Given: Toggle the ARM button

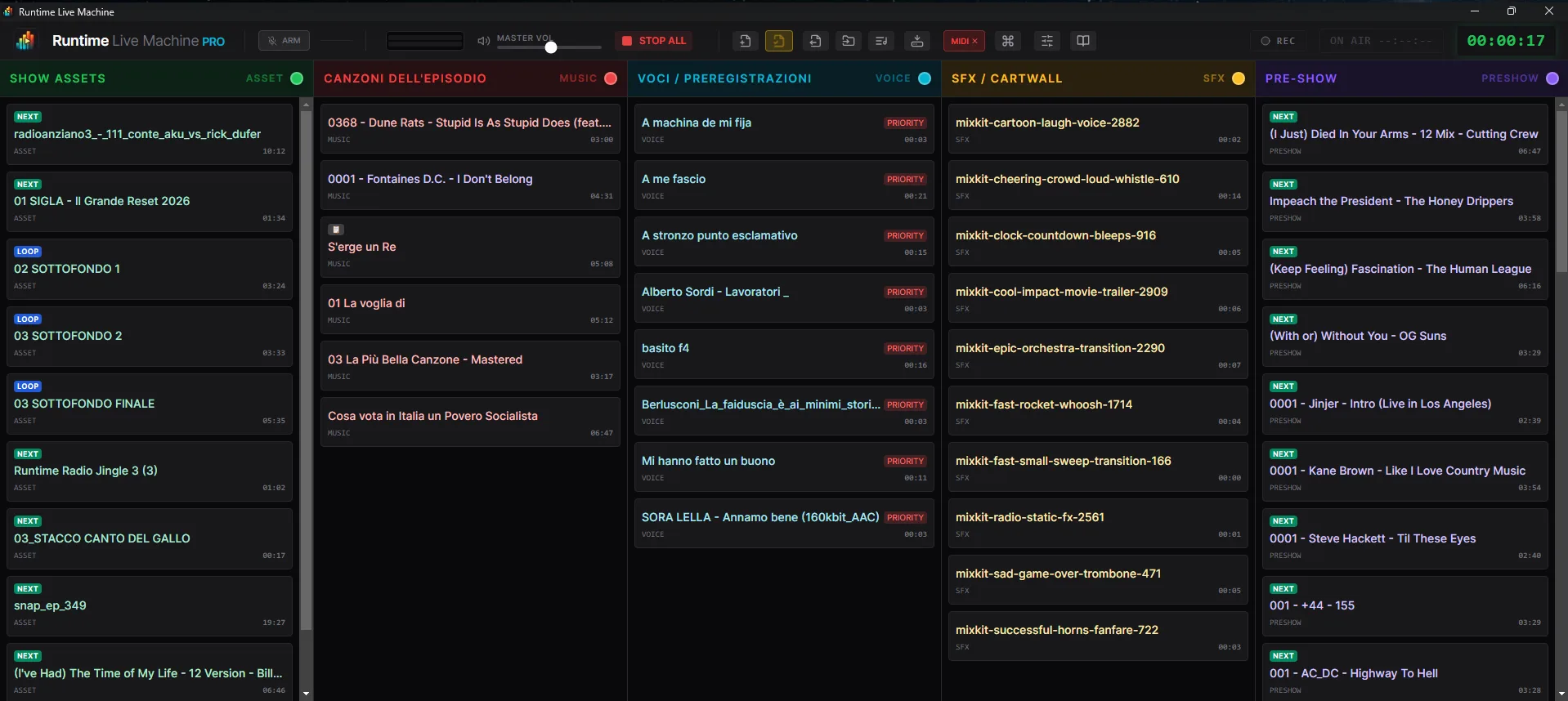Looking at the screenshot, I should (x=284, y=41).
